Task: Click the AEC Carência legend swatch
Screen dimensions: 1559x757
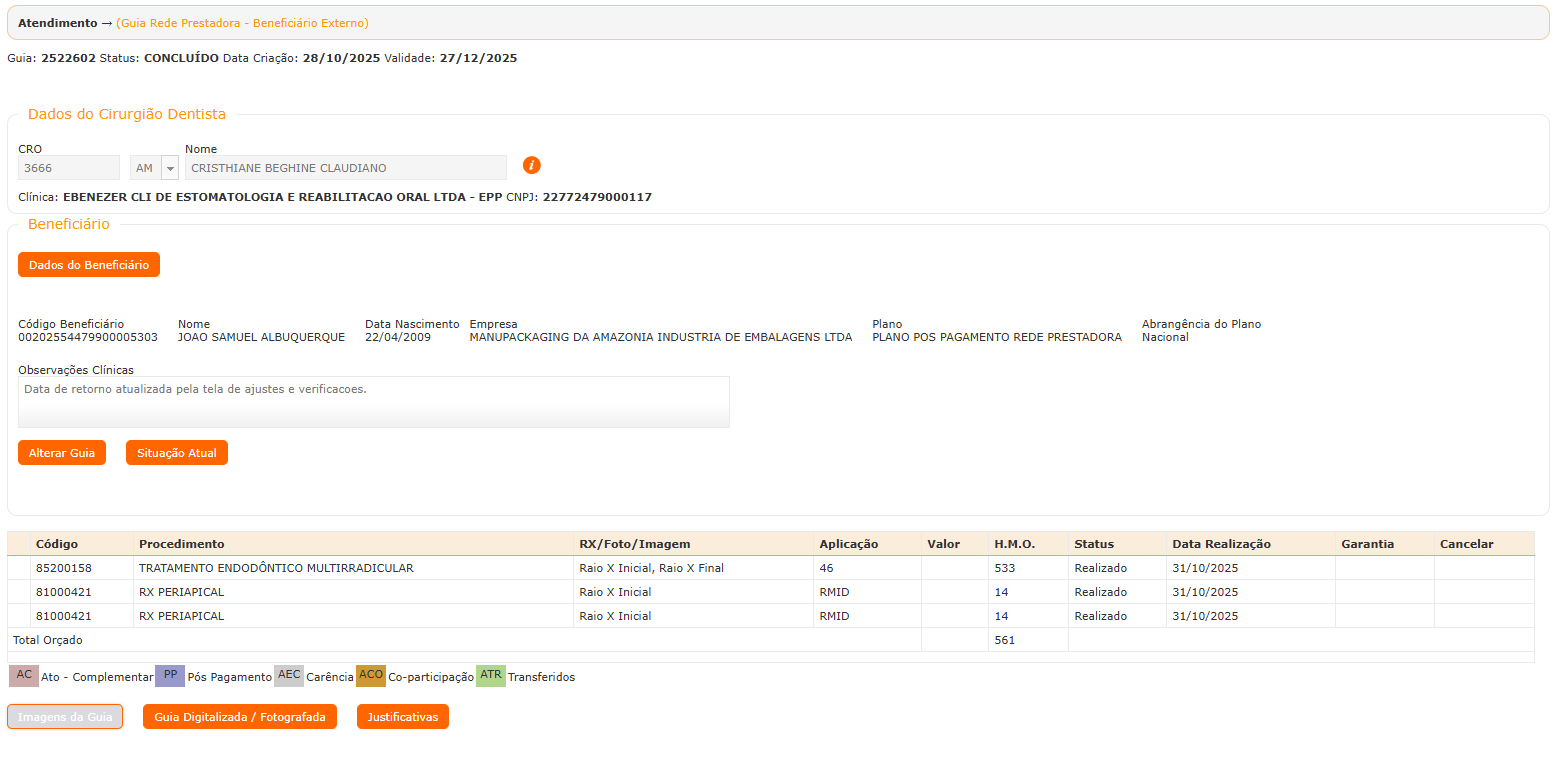Action: click(289, 675)
